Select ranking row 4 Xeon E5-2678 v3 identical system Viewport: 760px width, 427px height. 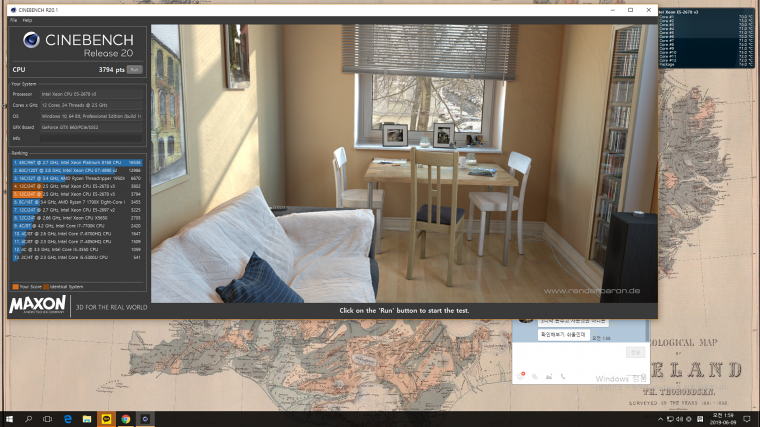[77, 186]
